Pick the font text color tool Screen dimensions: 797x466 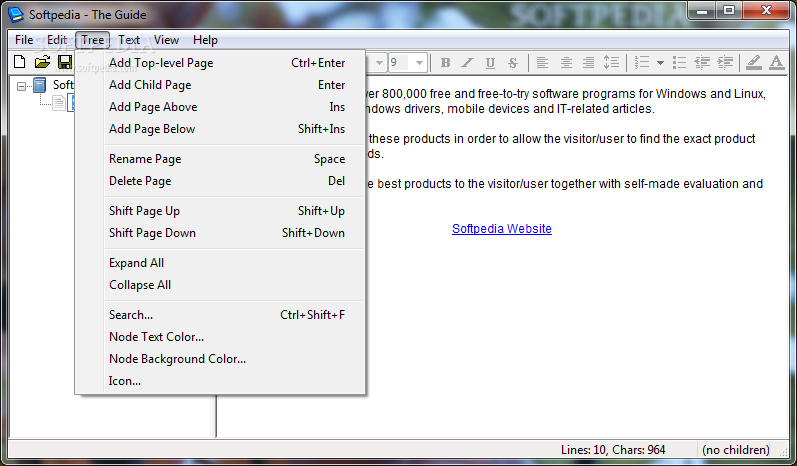[x=776, y=63]
